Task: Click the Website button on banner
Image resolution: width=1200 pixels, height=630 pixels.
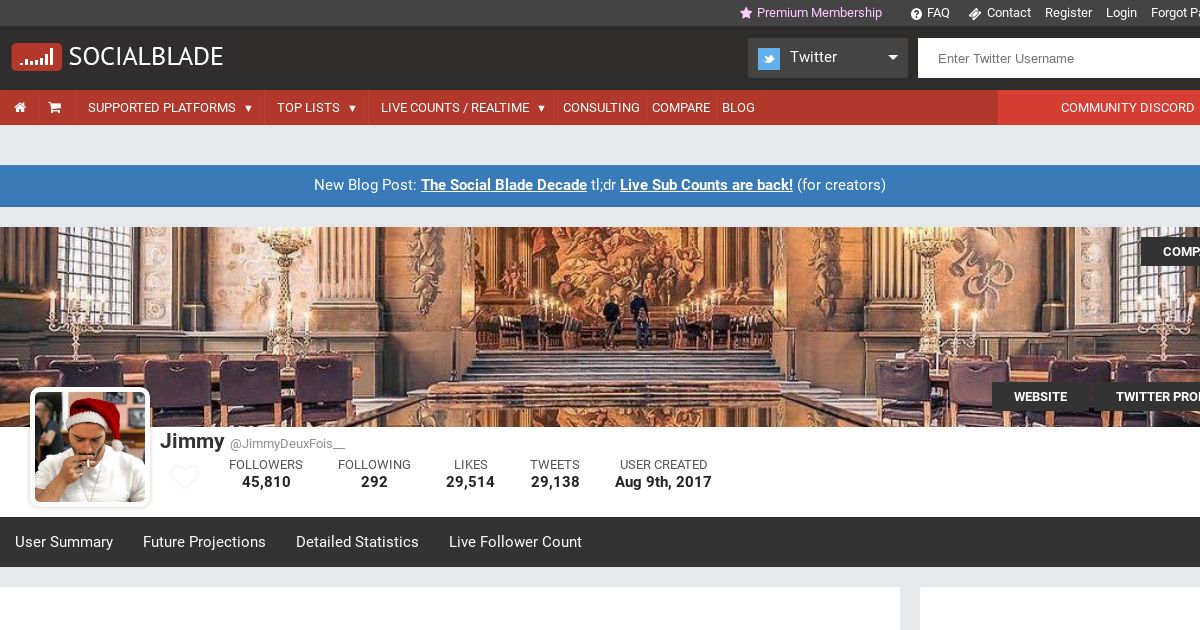Action: [1040, 397]
